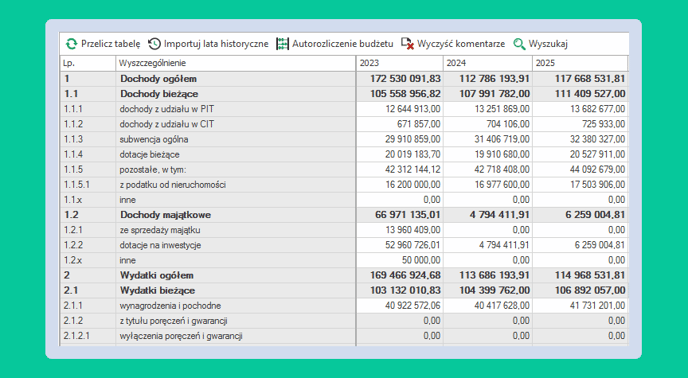Select the Dochody majątkowe row label
This screenshot has height=378, width=688.
pyautogui.click(x=165, y=215)
